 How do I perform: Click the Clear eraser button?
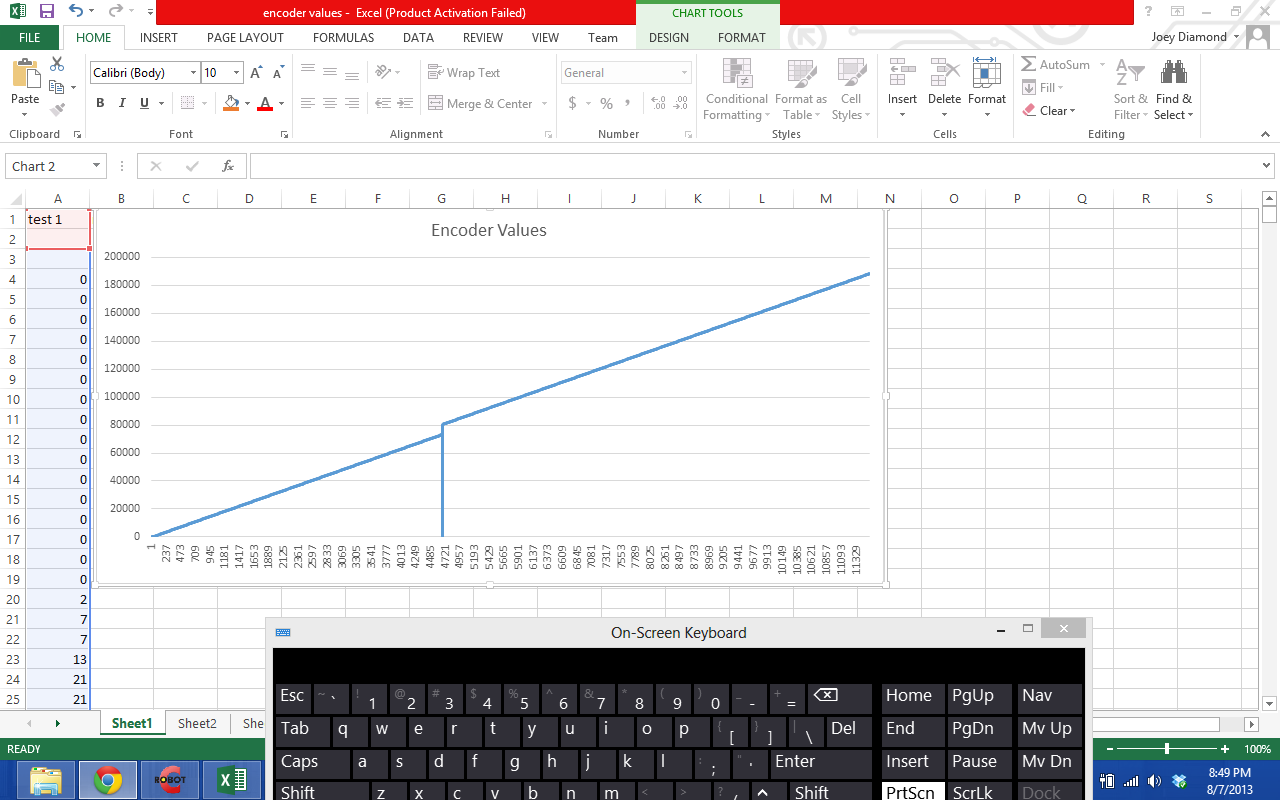point(1049,110)
